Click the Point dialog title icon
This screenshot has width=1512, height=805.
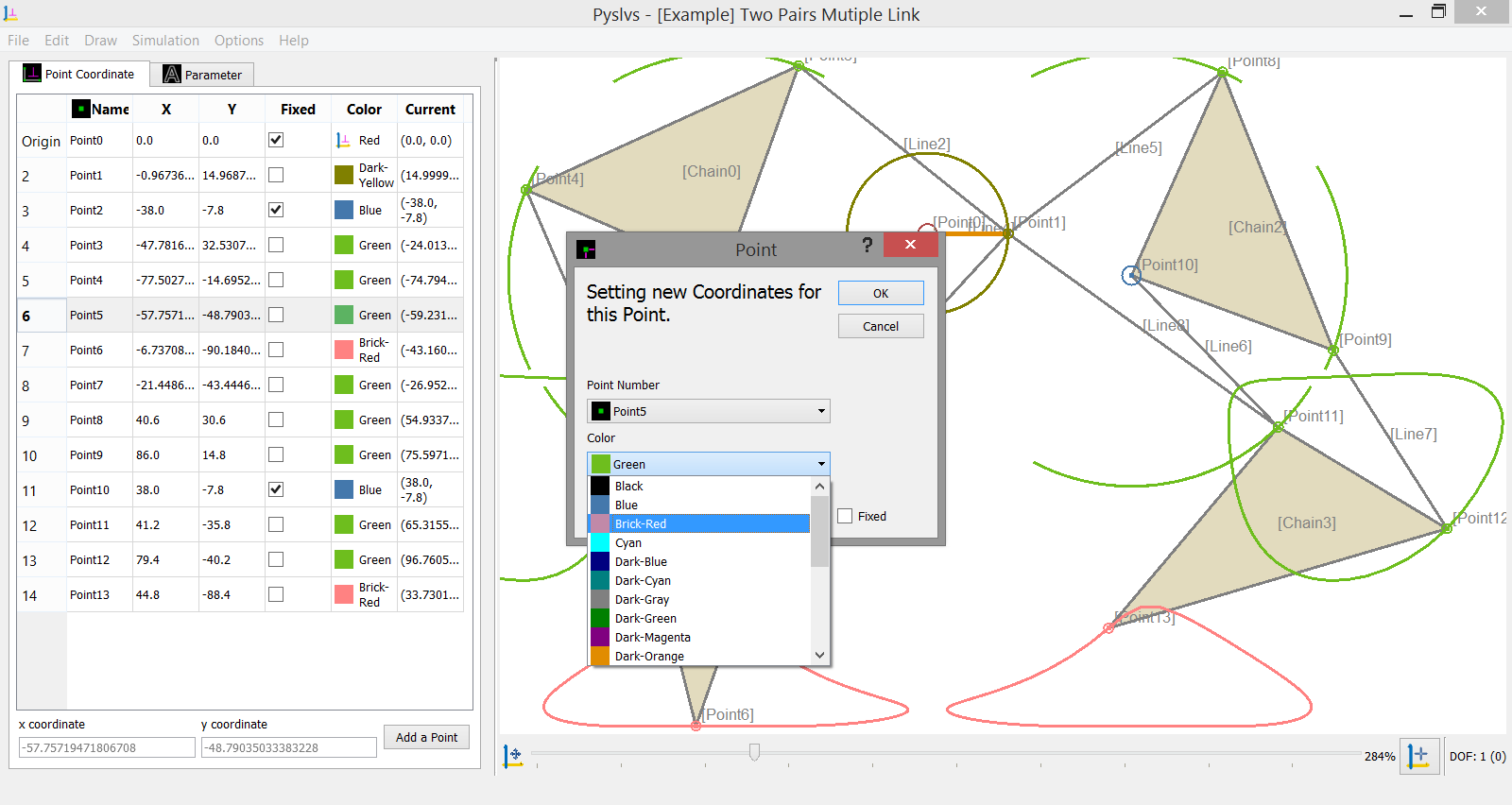coord(586,249)
